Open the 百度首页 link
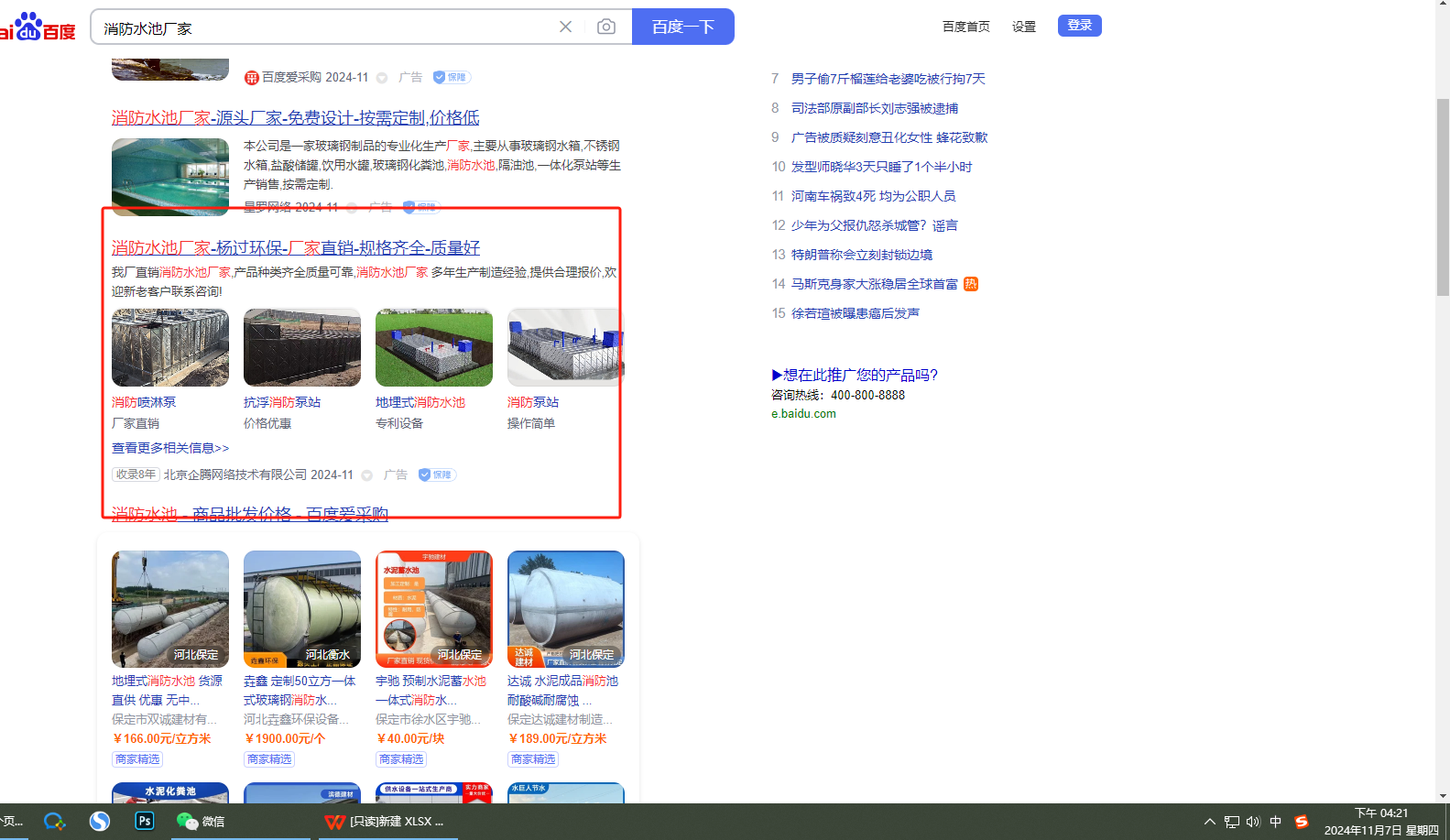The image size is (1450, 840). 966,27
